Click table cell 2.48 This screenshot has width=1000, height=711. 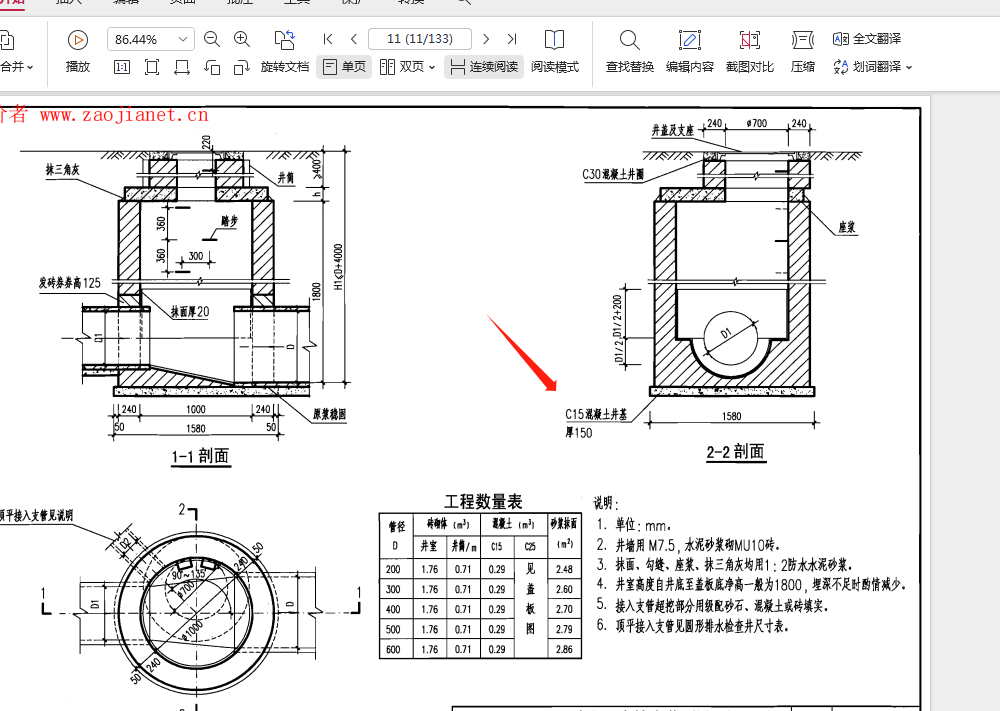point(564,569)
